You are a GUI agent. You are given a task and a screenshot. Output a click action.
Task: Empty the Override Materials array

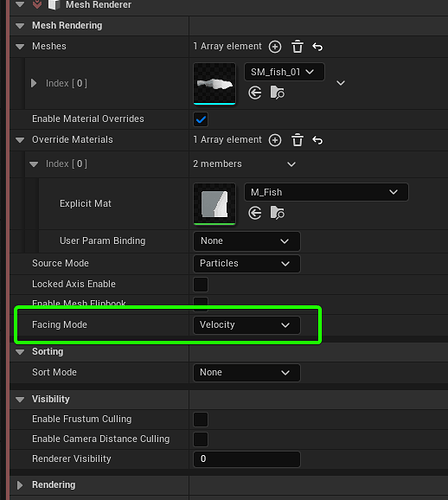point(297,140)
